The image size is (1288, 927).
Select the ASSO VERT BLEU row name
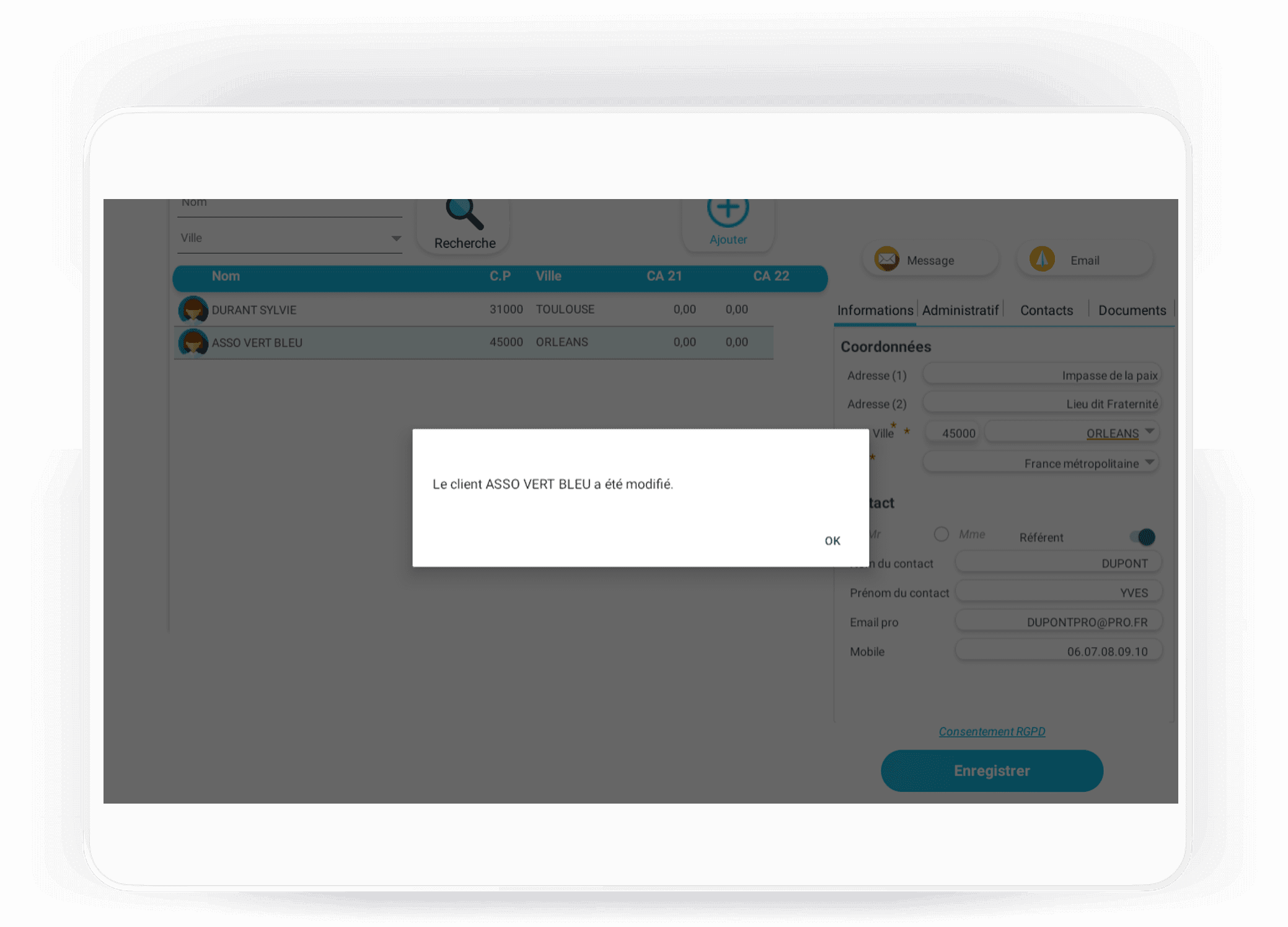click(257, 342)
